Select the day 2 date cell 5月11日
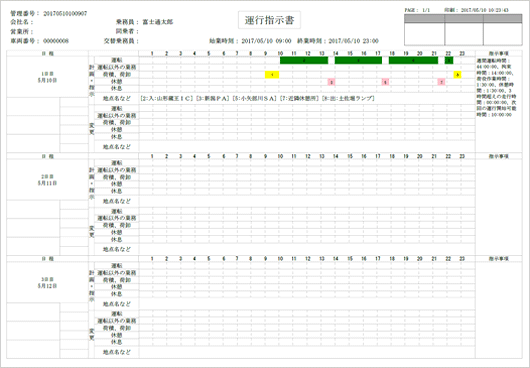The image size is (530, 368). click(x=47, y=180)
